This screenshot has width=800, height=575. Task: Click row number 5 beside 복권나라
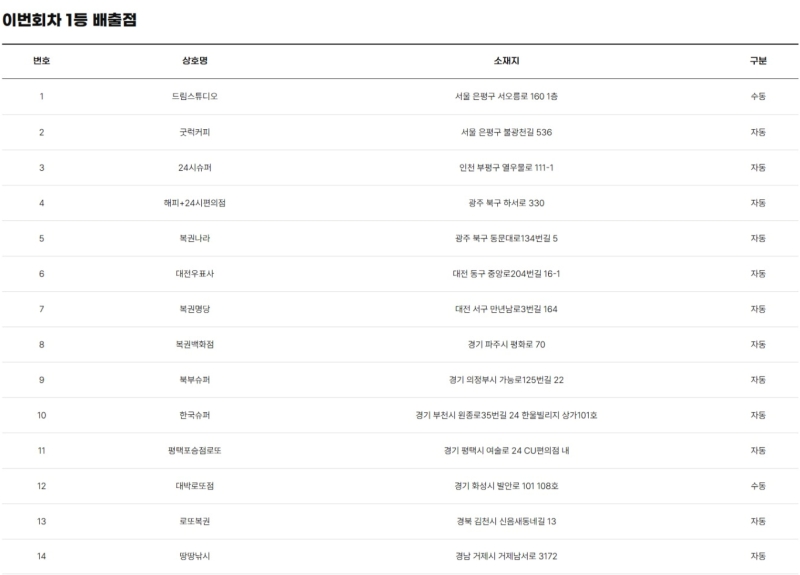[x=41, y=238]
